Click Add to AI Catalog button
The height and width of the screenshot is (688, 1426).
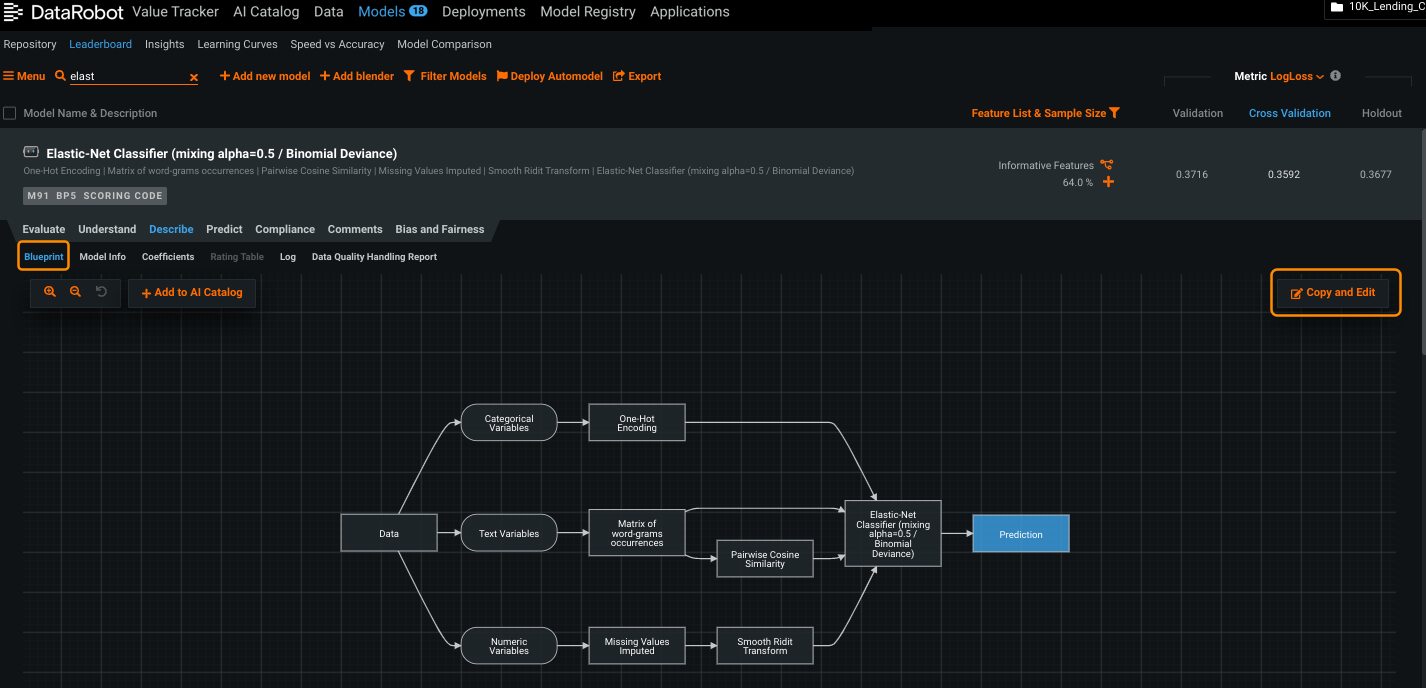pyautogui.click(x=192, y=292)
